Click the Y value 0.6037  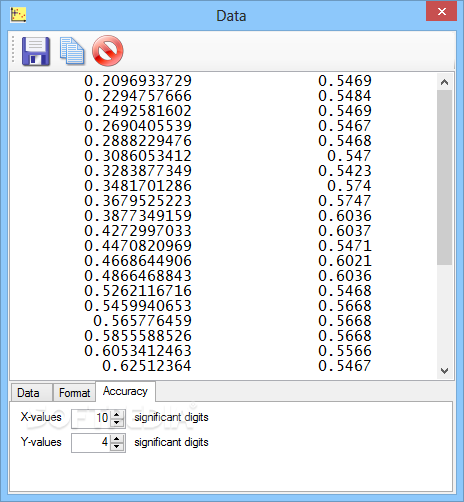pos(345,231)
